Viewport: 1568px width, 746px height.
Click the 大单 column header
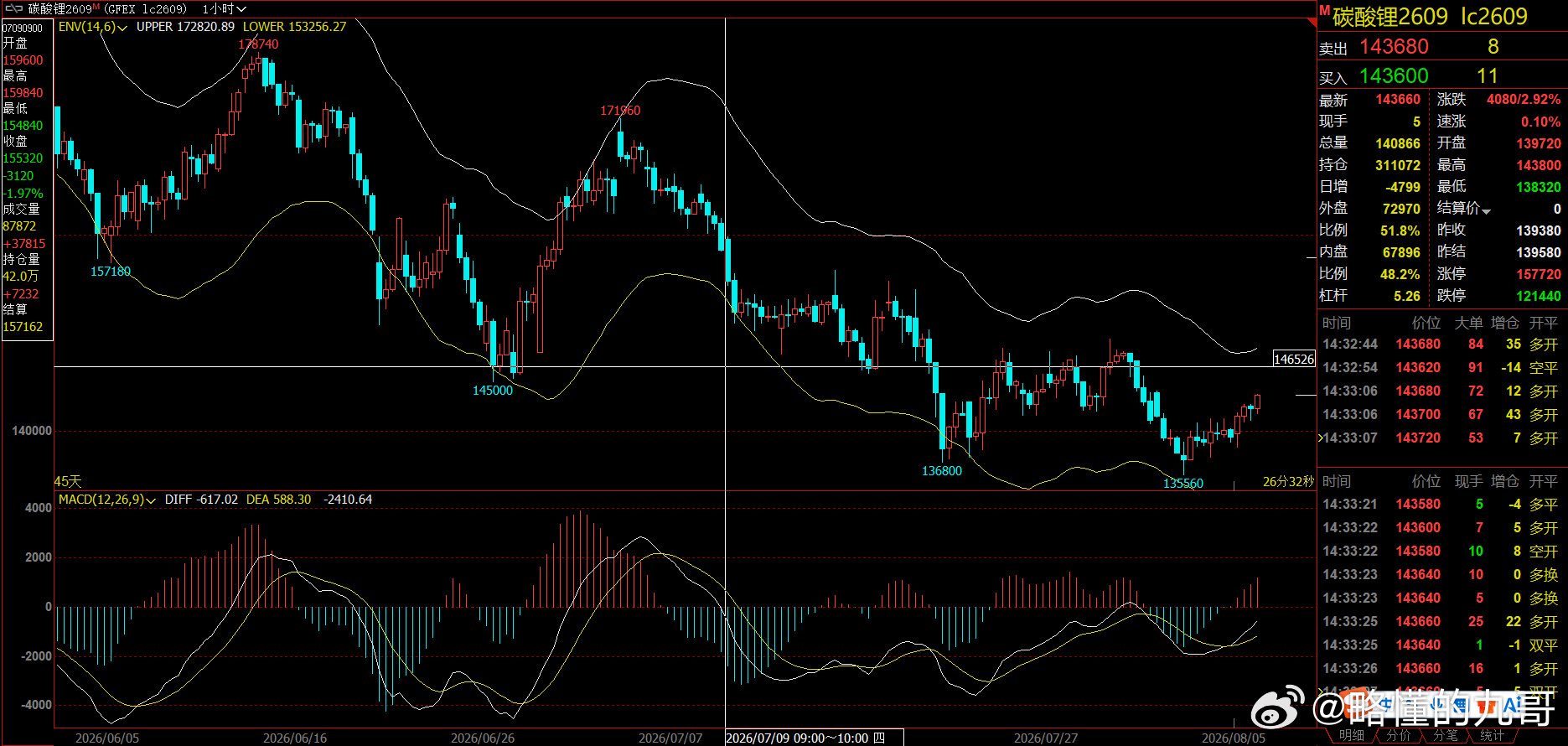coord(1468,323)
